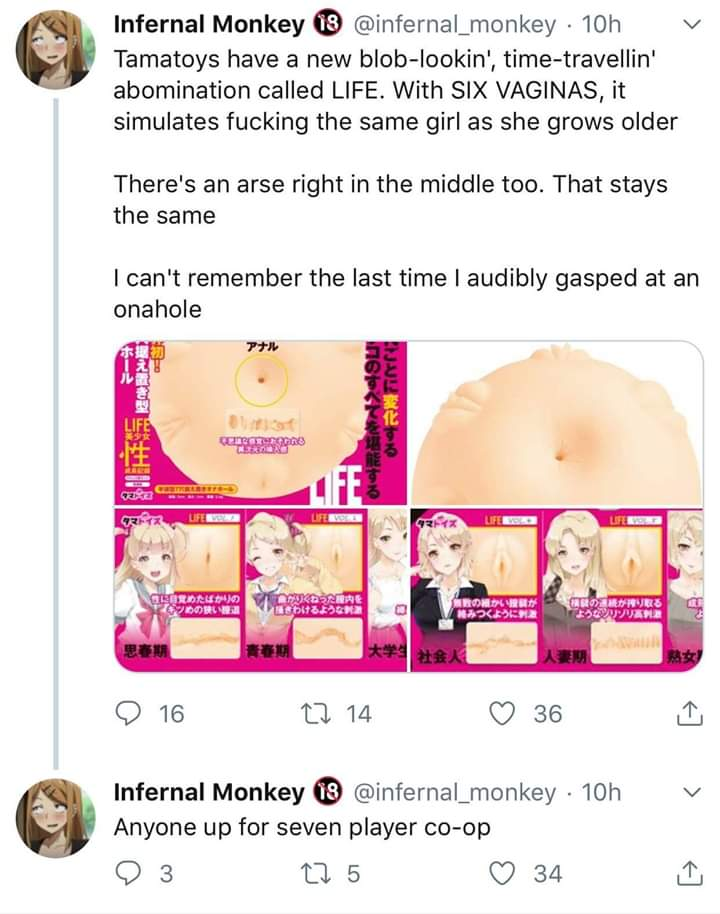This screenshot has width=720, height=914.
Task: Reply to the first tweet with 16 replies
Action: click(127, 713)
